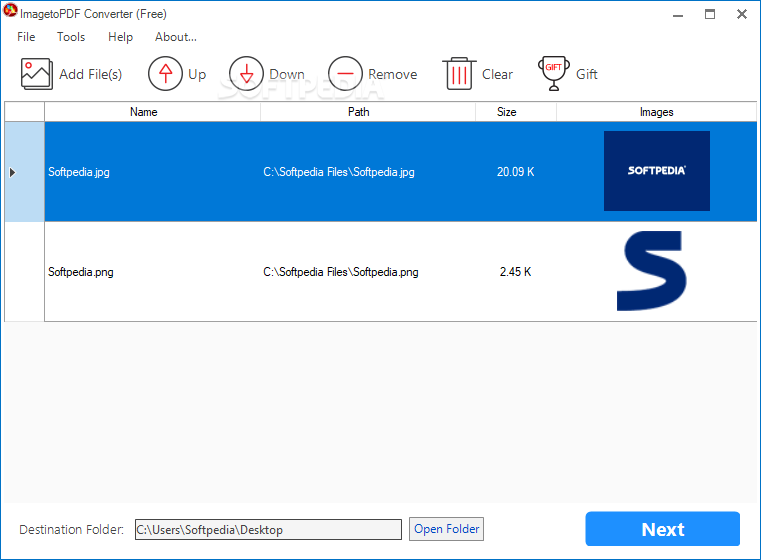Click the Remove label in toolbar
The width and height of the screenshot is (761, 560).
pyautogui.click(x=393, y=74)
